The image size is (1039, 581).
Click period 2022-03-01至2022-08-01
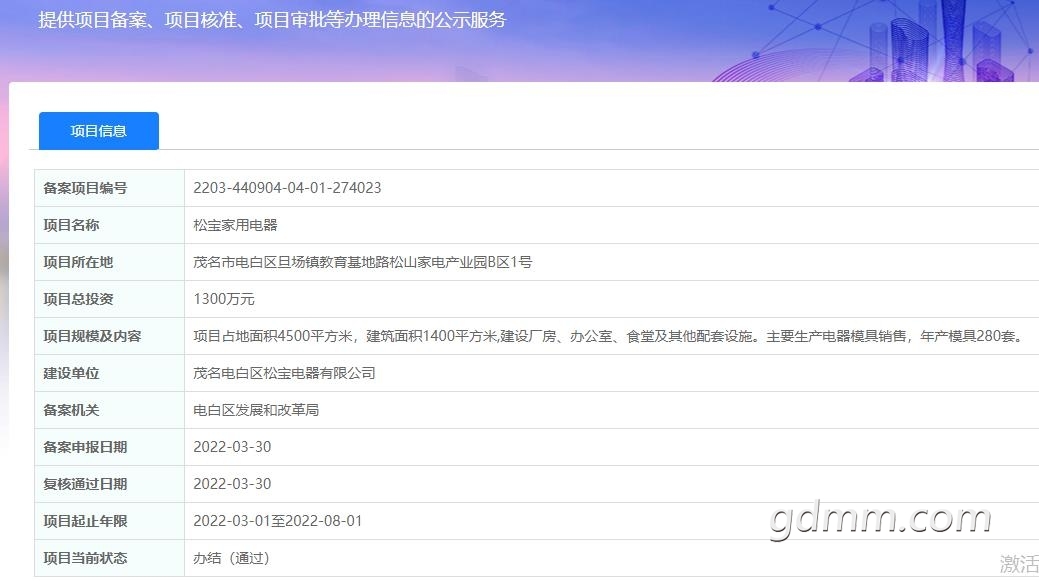pos(278,521)
